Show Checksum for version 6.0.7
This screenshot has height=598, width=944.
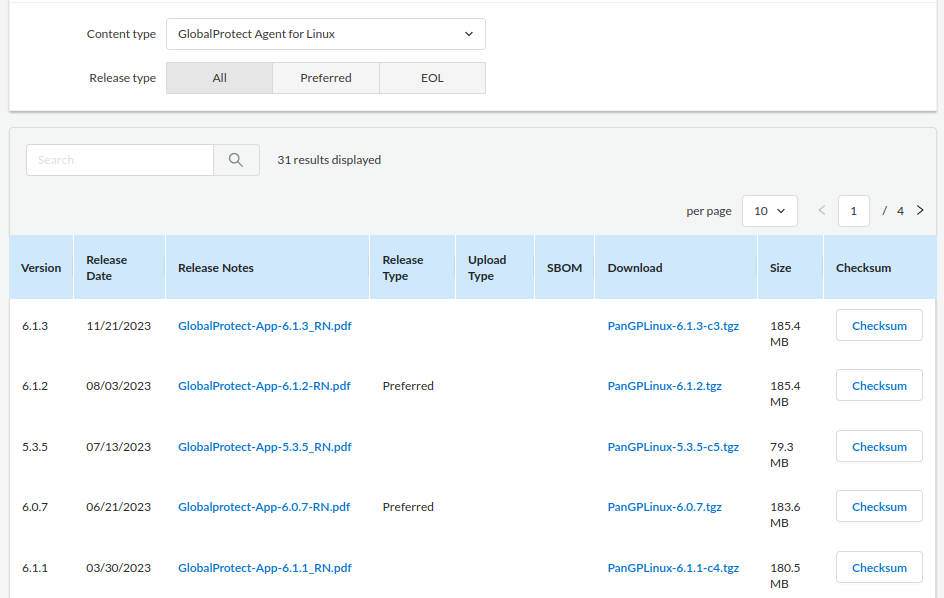point(879,507)
